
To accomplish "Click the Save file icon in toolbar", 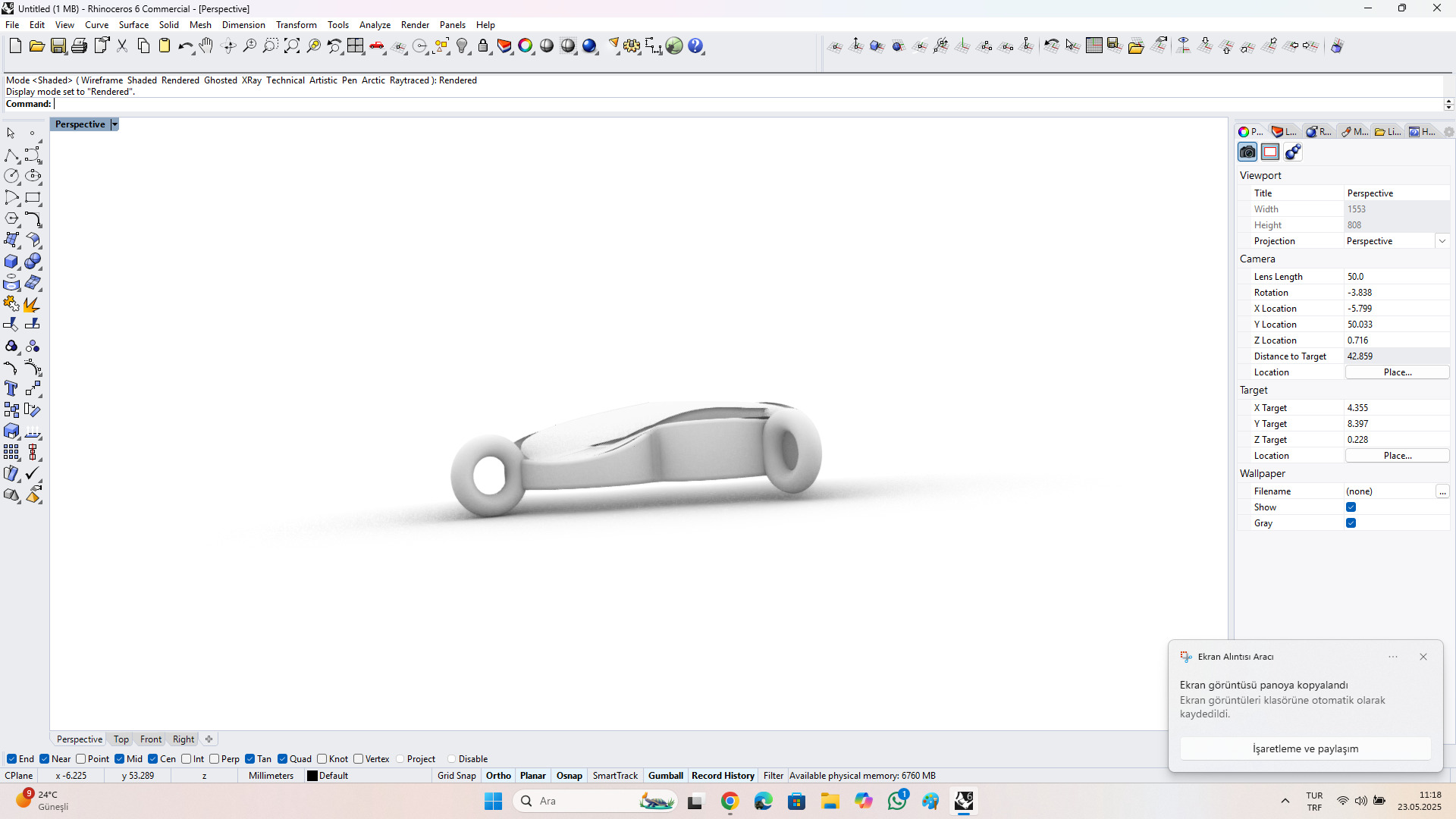I will click(58, 46).
